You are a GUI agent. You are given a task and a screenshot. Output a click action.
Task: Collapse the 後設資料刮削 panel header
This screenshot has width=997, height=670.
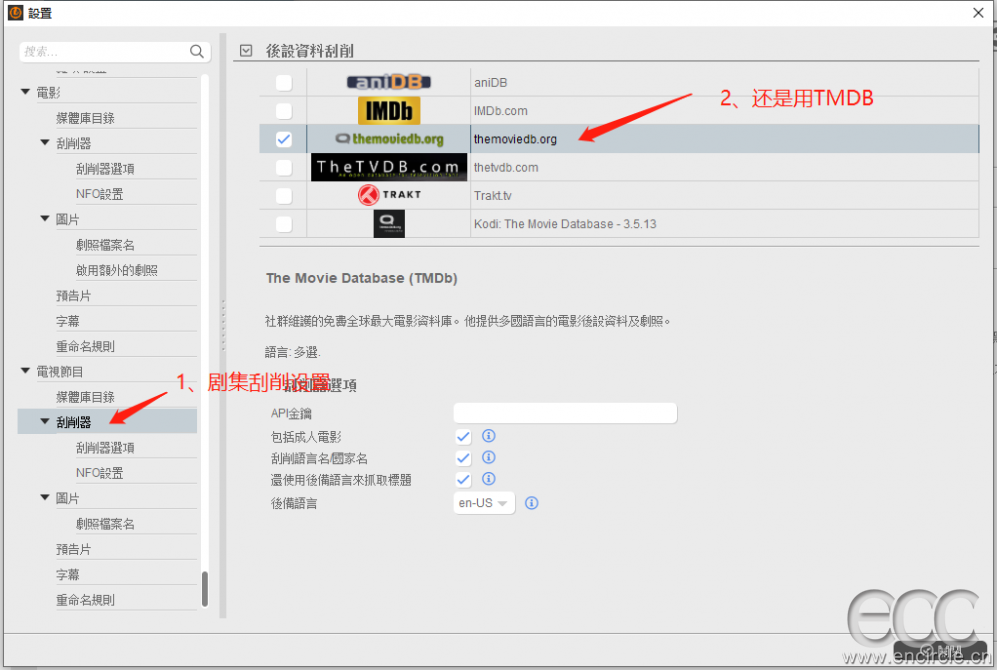pos(246,50)
